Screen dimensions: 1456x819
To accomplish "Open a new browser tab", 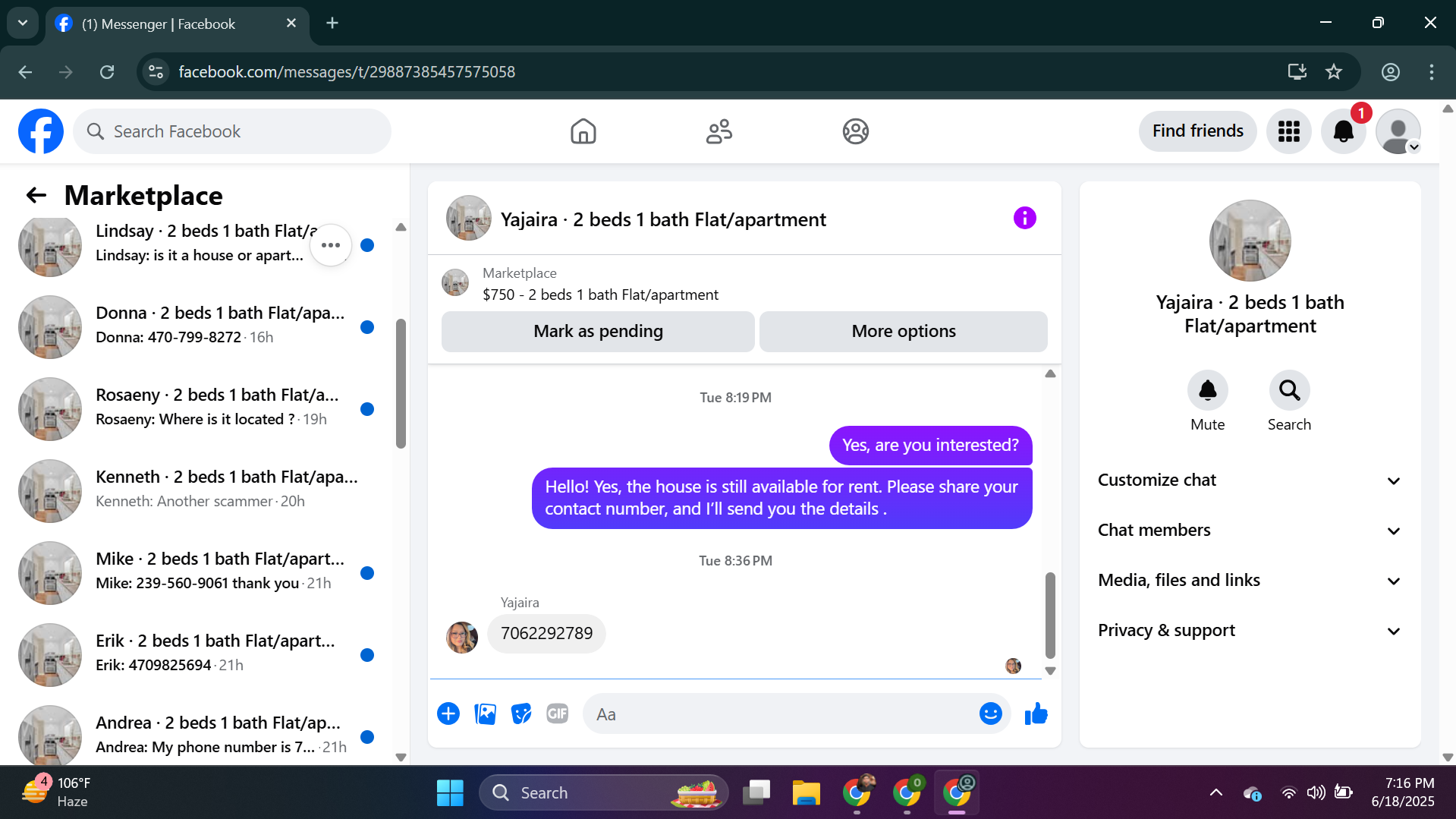I will [332, 24].
